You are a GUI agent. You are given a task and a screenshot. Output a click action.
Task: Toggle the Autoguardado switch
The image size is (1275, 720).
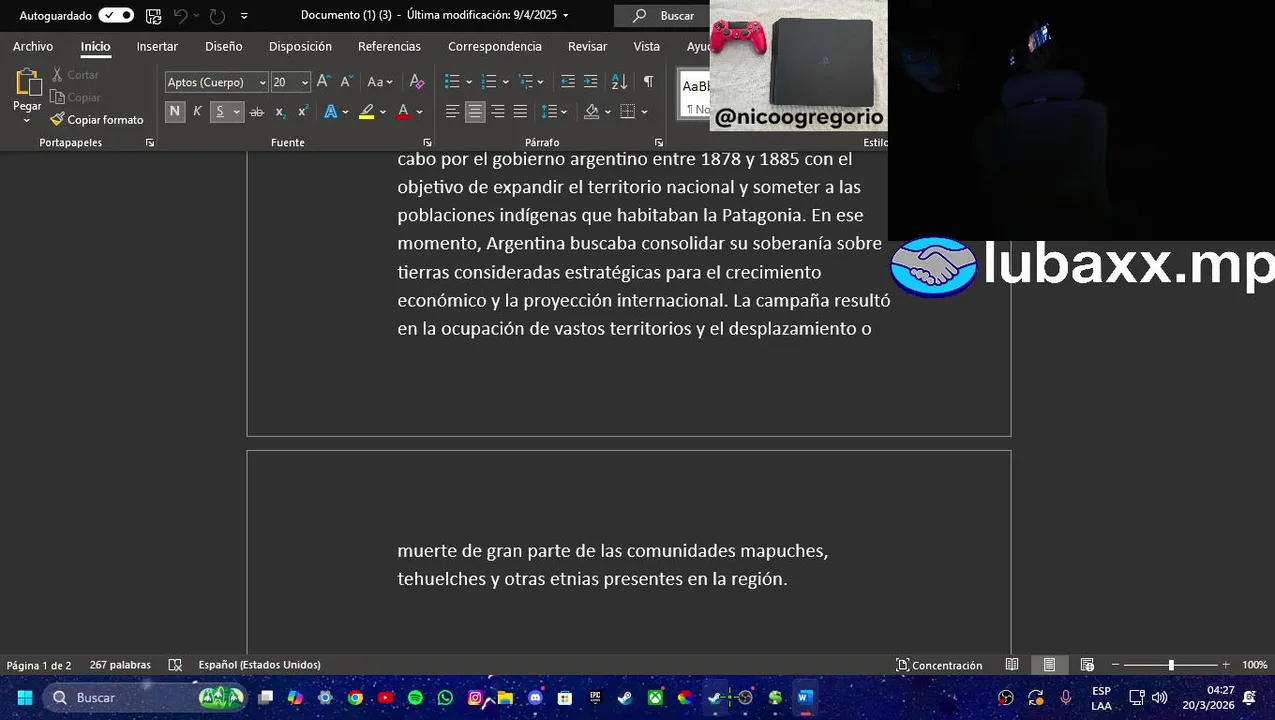tap(116, 16)
